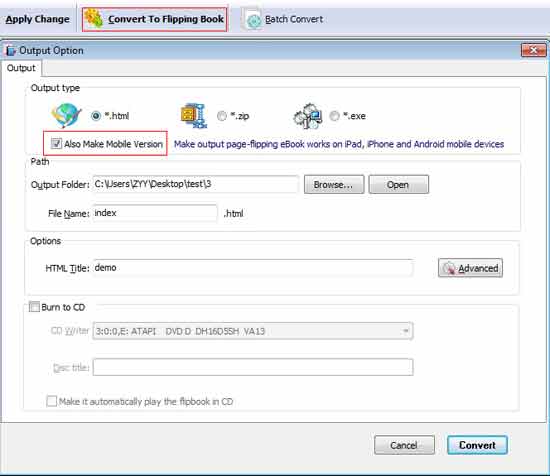This screenshot has width=550, height=476.
Task: Tick Make it automatically play flipbook checkbox
Action: tap(52, 401)
